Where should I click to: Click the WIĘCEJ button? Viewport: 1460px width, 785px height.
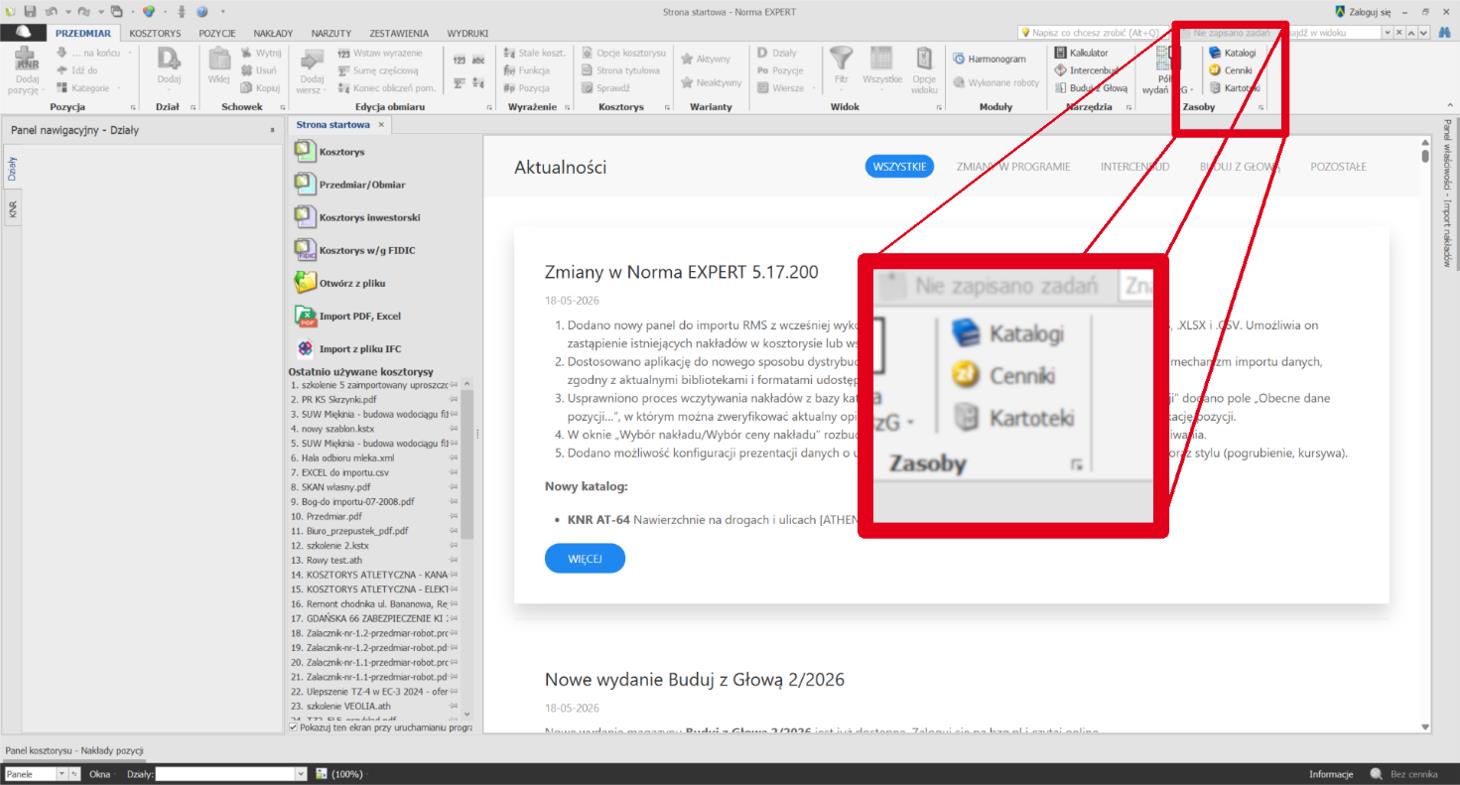585,559
